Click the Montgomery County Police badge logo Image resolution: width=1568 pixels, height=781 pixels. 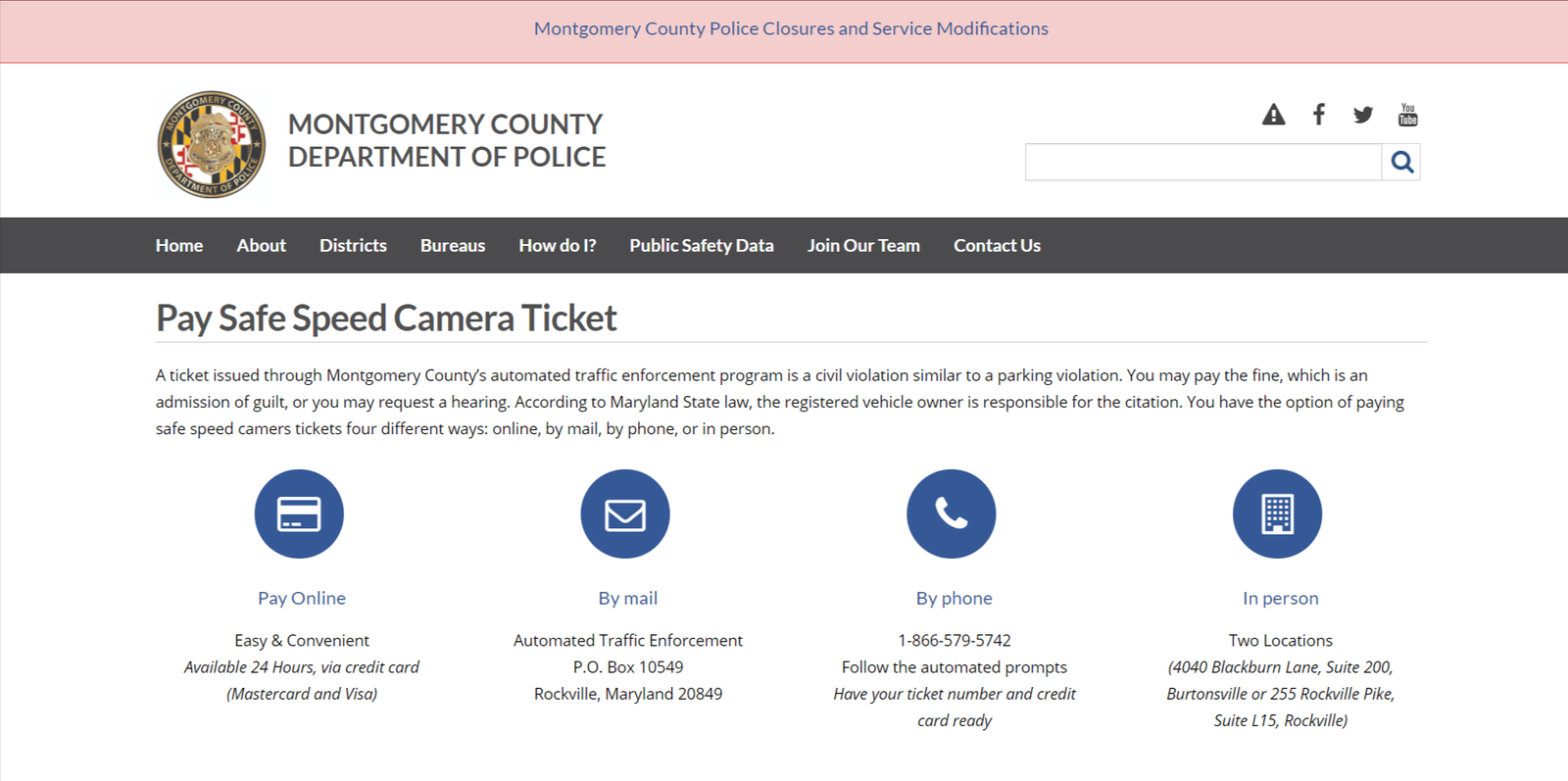[x=212, y=145]
